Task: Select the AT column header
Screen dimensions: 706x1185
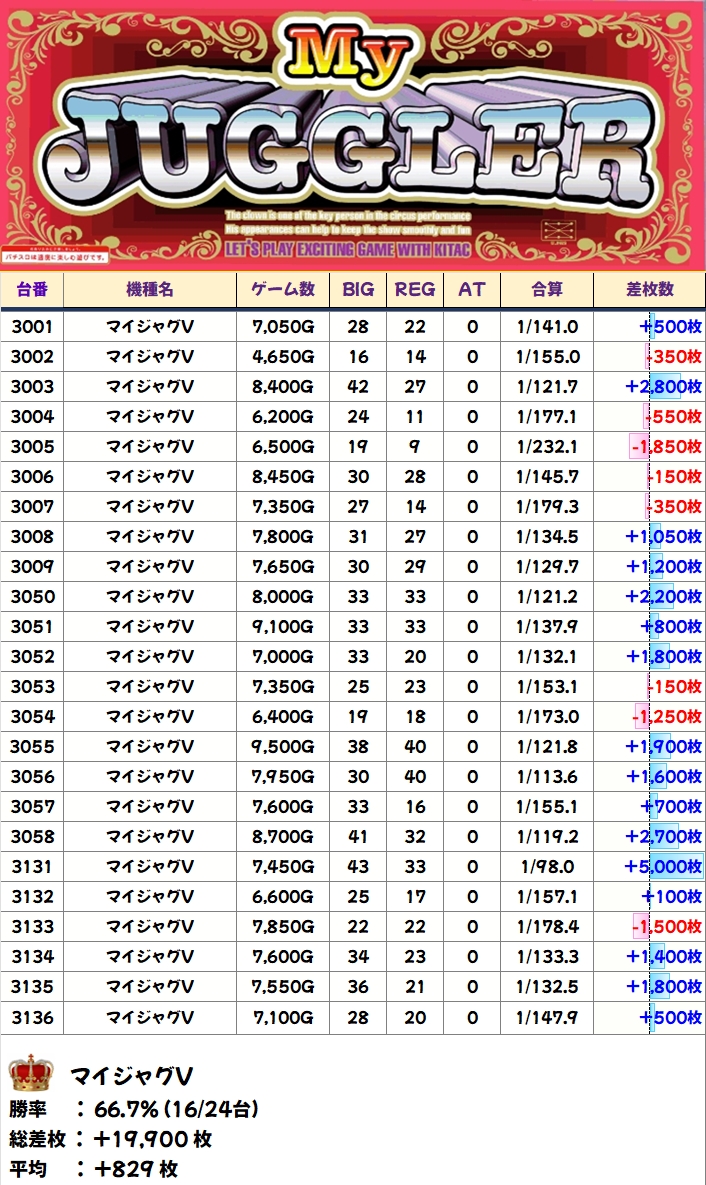Action: tap(472, 289)
